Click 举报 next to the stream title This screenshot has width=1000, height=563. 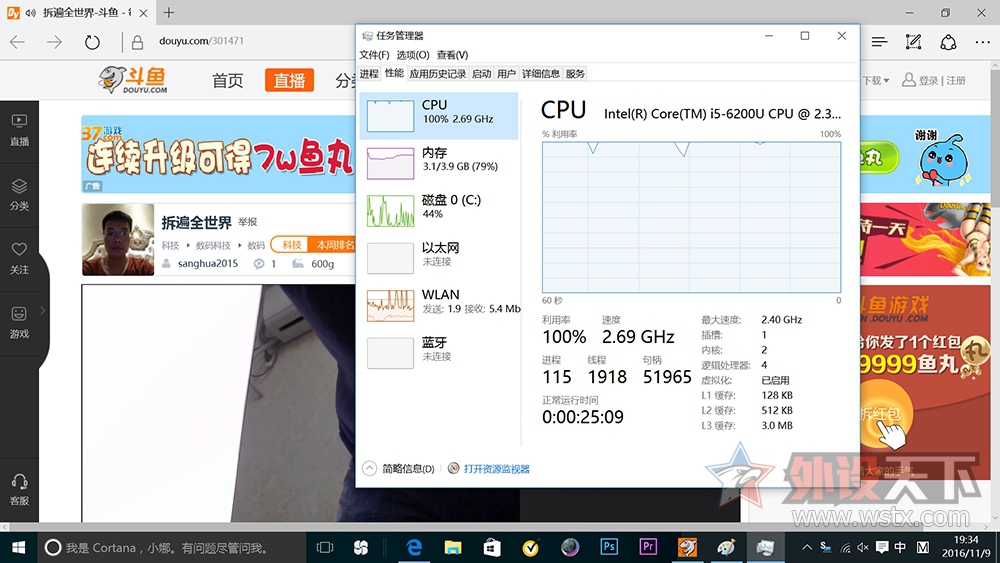coord(247,222)
